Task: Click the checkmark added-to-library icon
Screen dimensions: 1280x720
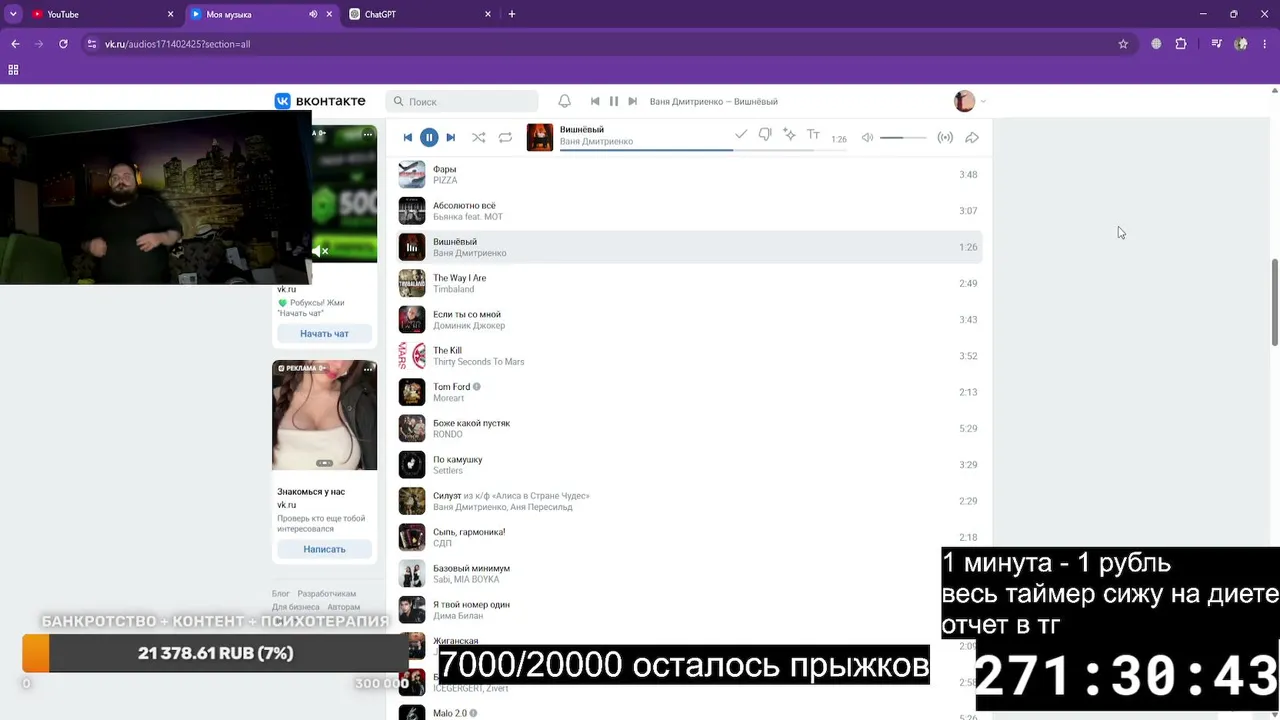Action: [x=741, y=134]
